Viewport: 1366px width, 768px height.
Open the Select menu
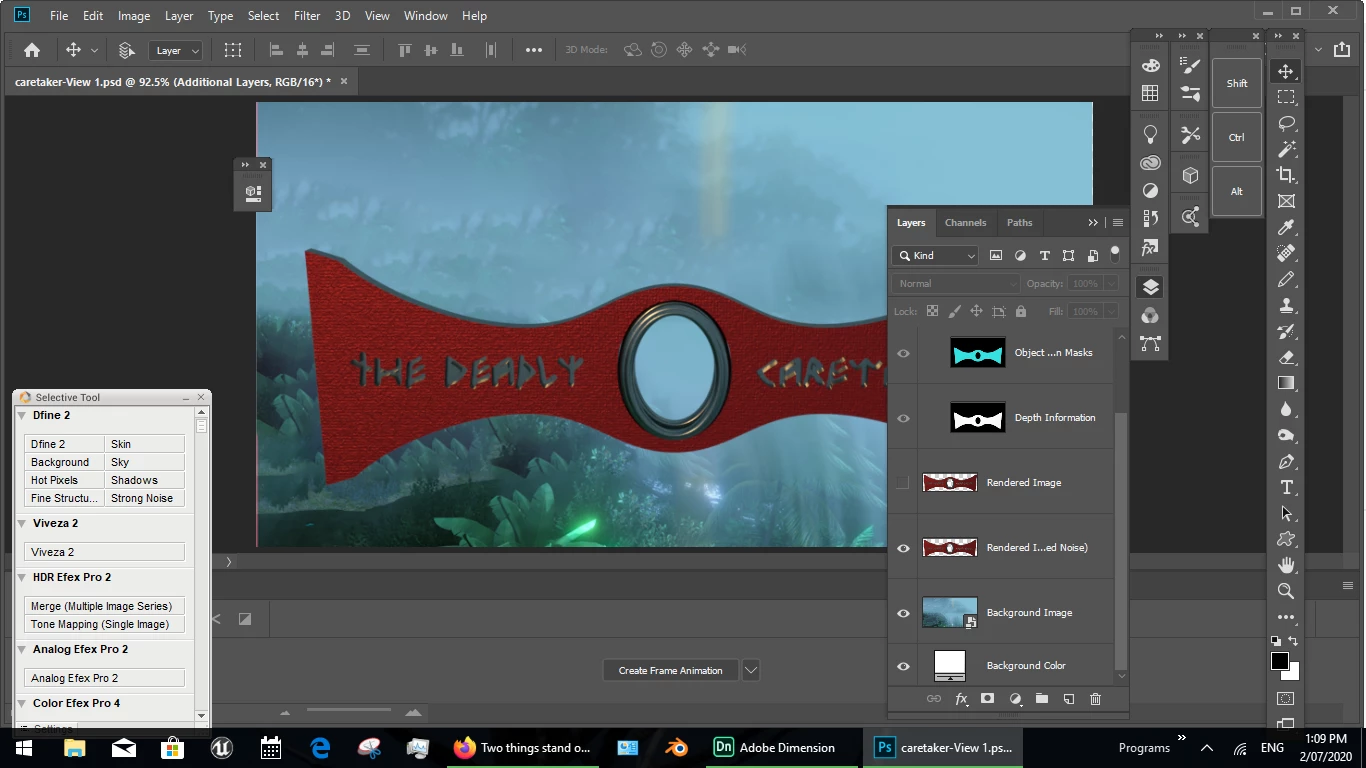(263, 15)
